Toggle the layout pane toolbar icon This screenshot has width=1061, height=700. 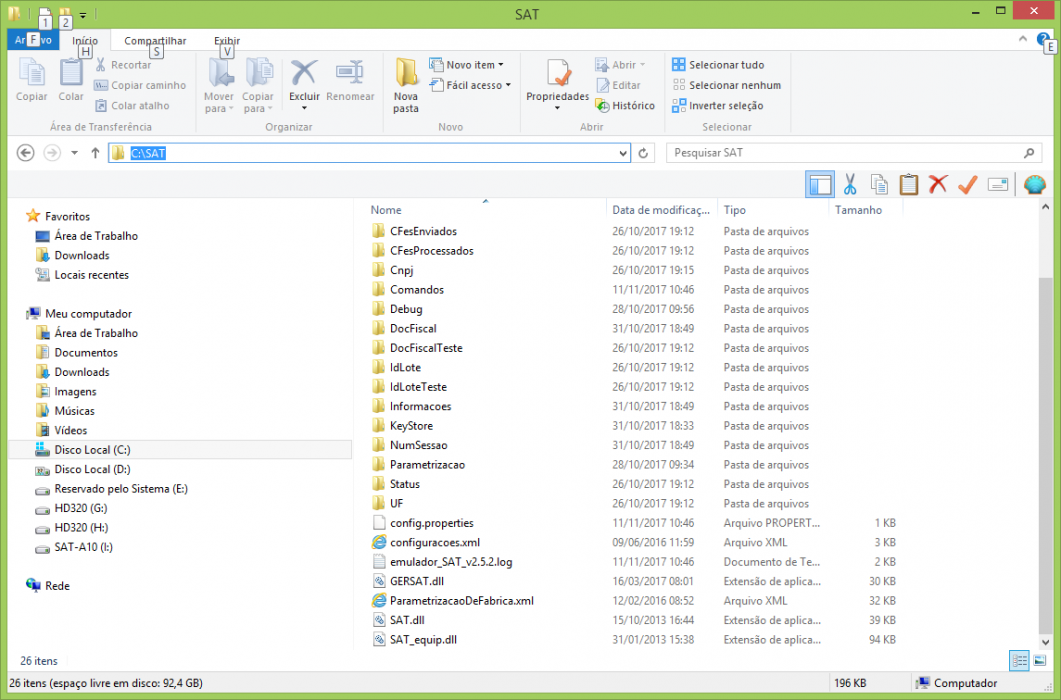(819, 184)
